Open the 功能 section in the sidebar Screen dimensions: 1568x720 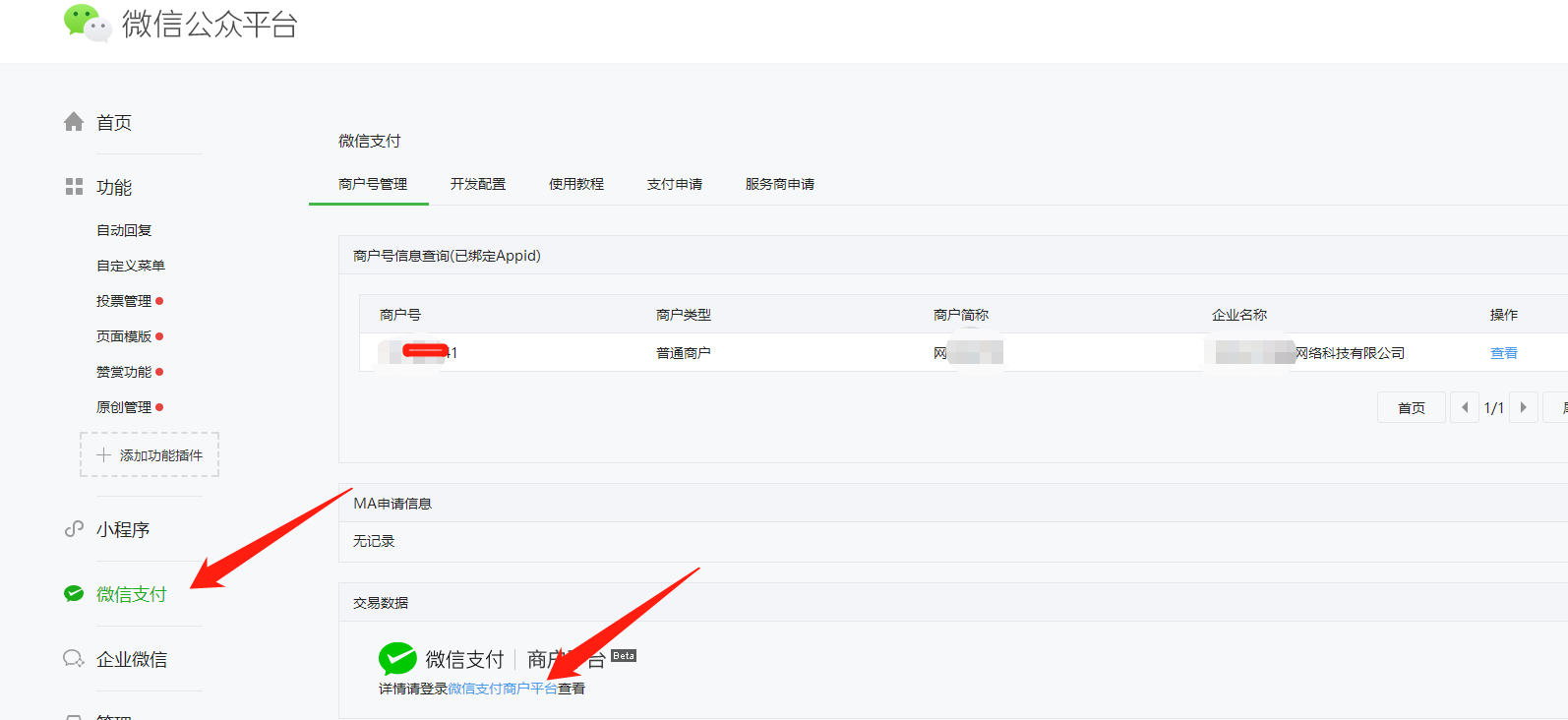(x=114, y=187)
